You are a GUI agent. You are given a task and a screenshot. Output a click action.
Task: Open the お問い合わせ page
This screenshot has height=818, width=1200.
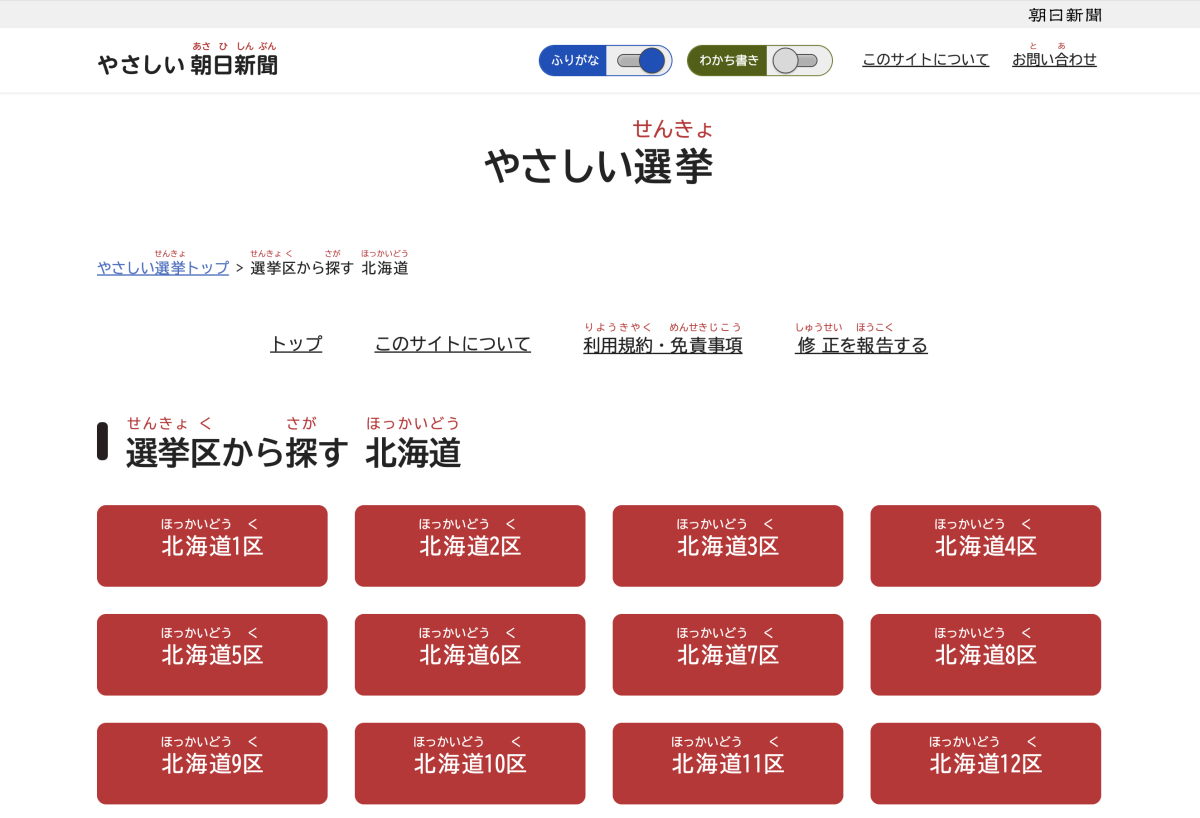coord(1052,60)
